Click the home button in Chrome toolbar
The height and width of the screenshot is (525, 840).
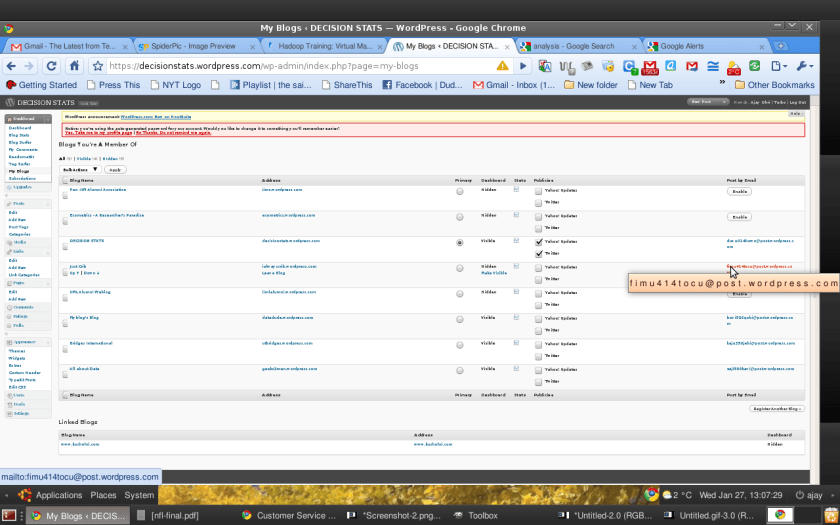pyautogui.click(x=74, y=66)
